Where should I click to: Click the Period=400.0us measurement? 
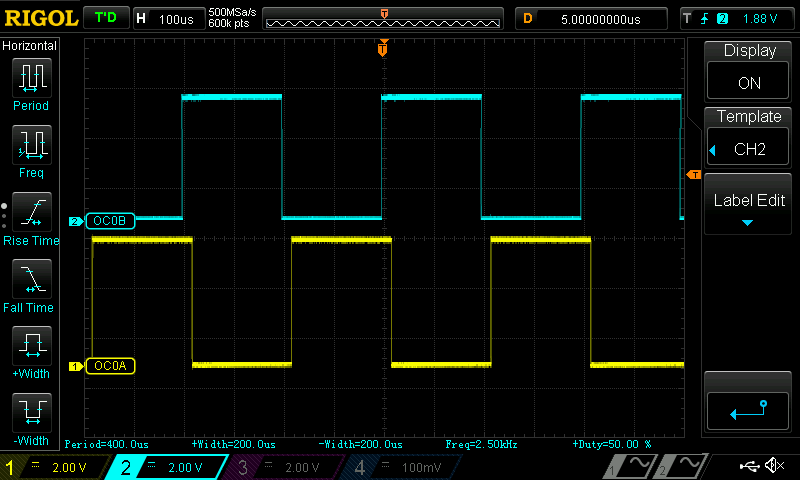107,444
